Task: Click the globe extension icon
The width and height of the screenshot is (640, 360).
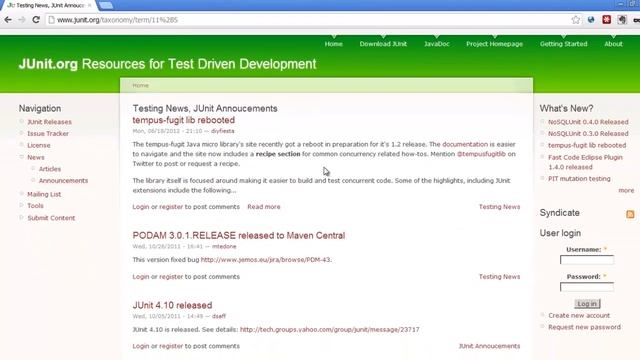Action: pyautogui.click(x=591, y=20)
